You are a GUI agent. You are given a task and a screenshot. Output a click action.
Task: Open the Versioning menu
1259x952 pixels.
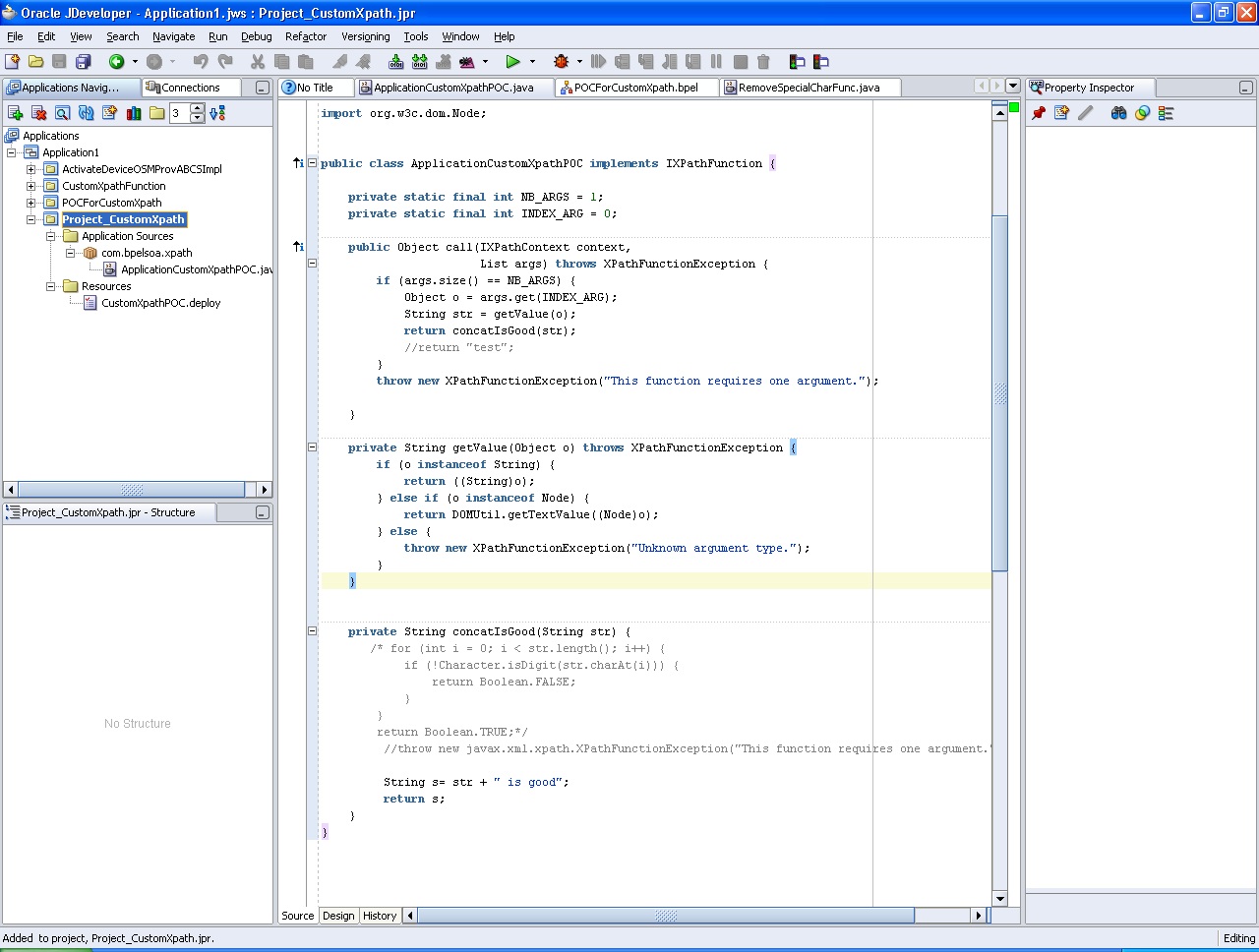pyautogui.click(x=366, y=36)
